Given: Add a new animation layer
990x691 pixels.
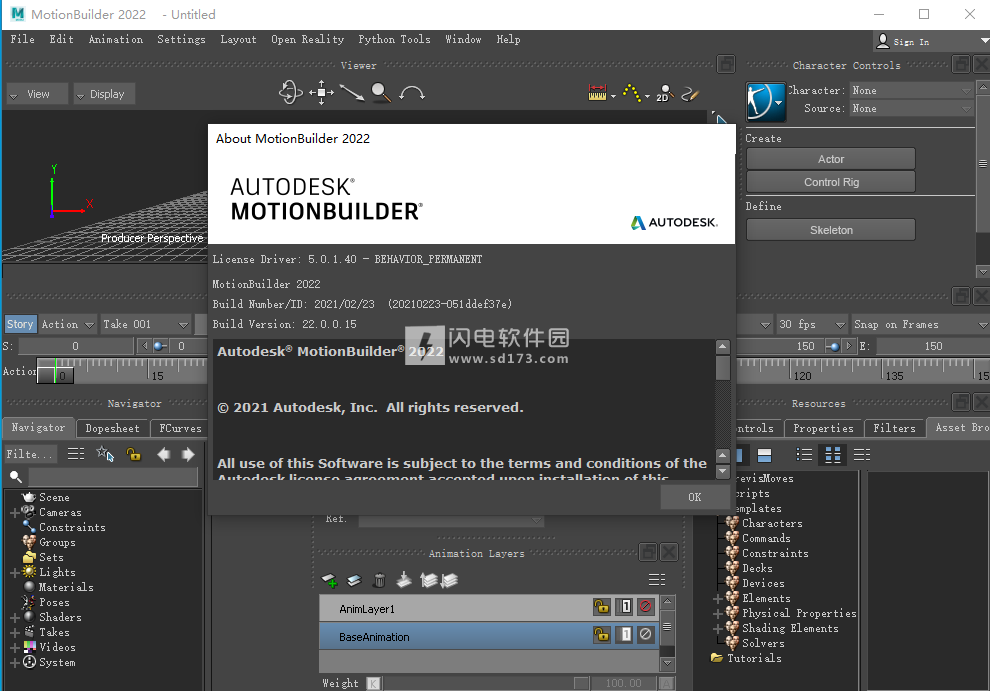Looking at the screenshot, I should coord(330,580).
